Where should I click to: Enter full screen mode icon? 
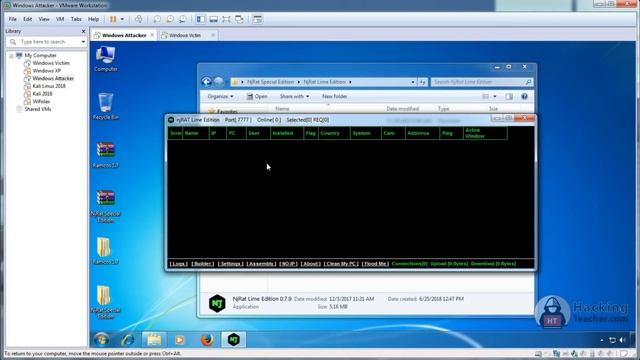pos(227,19)
